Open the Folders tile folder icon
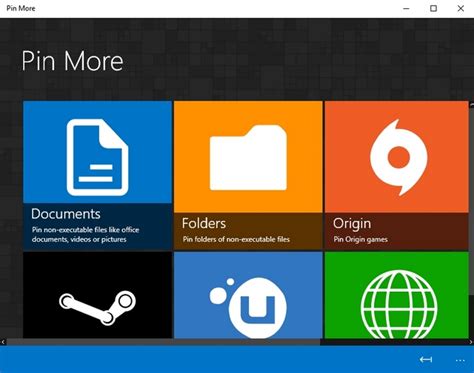The width and height of the screenshot is (474, 373). pyautogui.click(x=248, y=157)
